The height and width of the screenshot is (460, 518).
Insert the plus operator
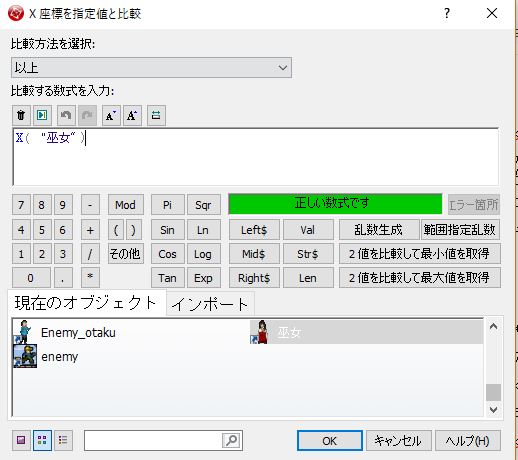point(90,230)
